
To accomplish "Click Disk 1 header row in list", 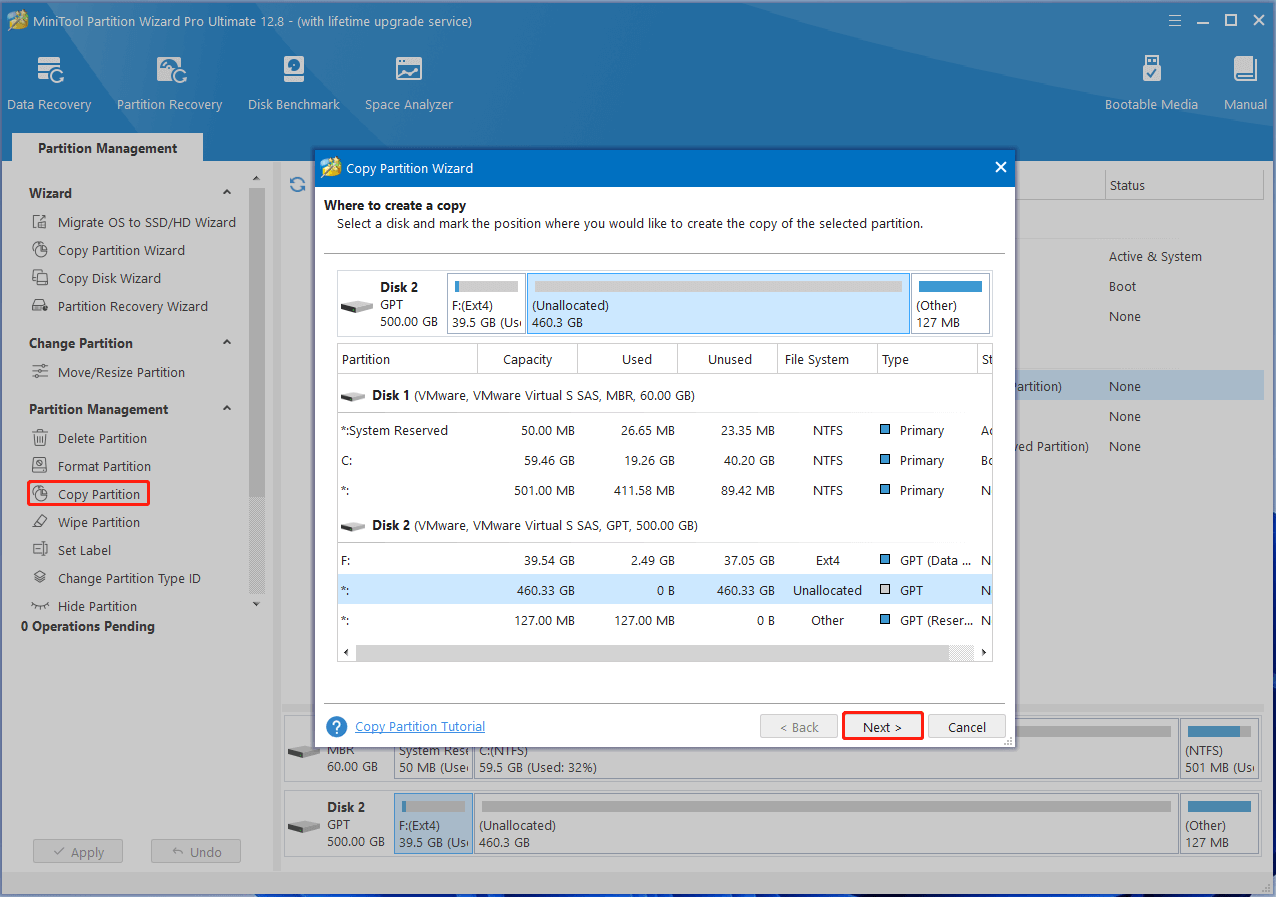I will click(x=665, y=395).
